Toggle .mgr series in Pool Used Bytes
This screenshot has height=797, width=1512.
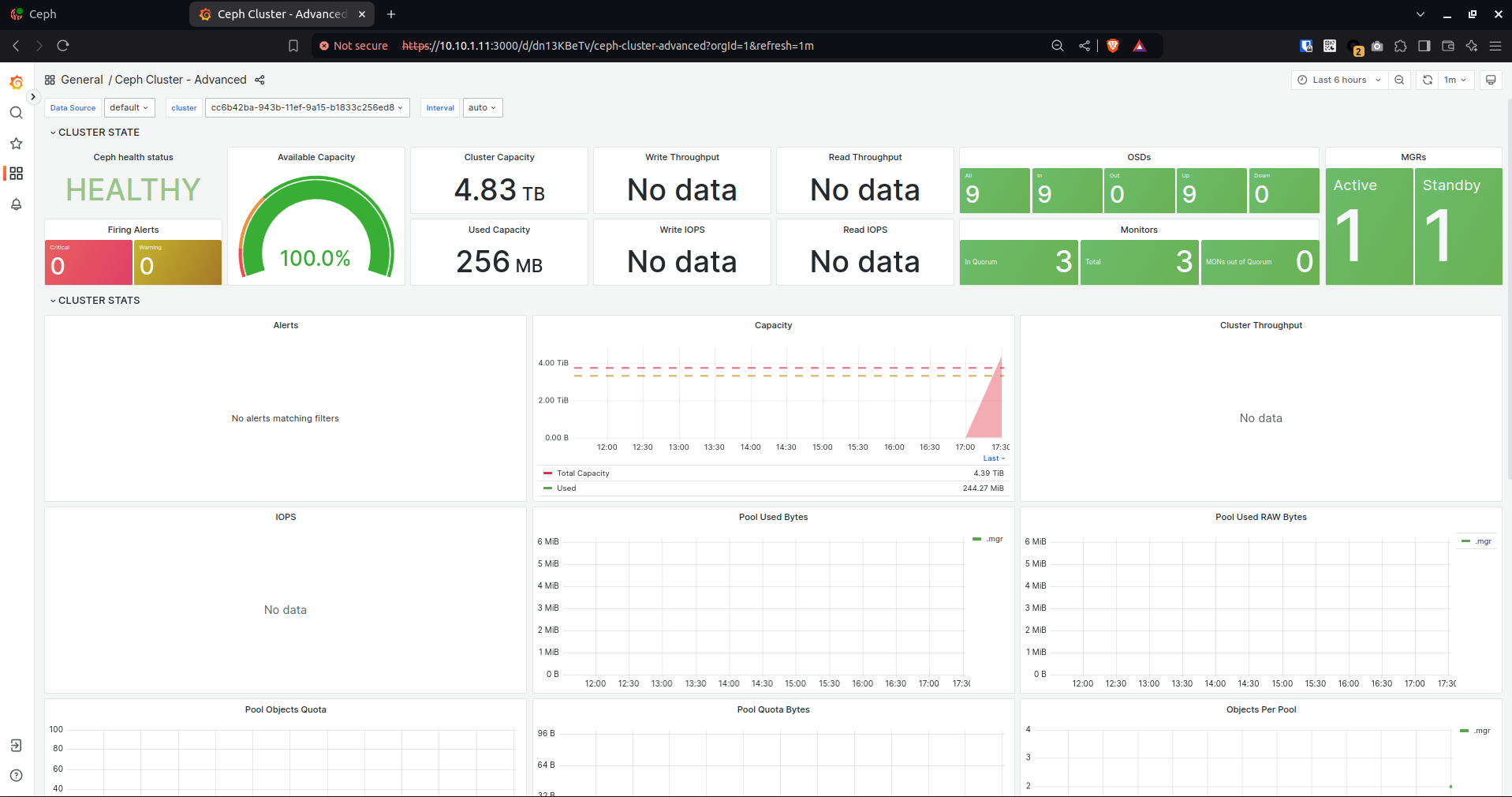pyautogui.click(x=994, y=540)
